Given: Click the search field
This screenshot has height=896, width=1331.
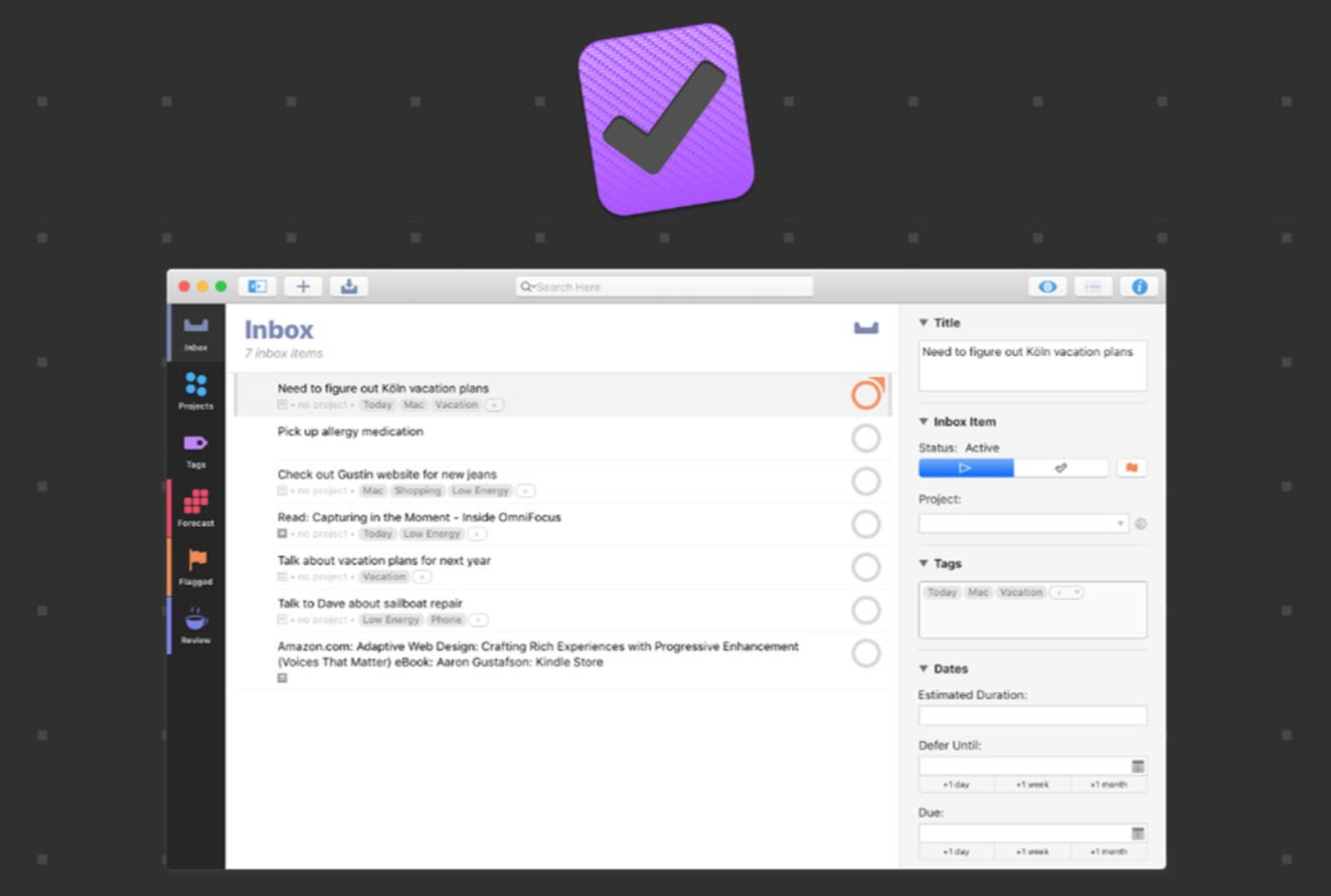Looking at the screenshot, I should click(665, 286).
